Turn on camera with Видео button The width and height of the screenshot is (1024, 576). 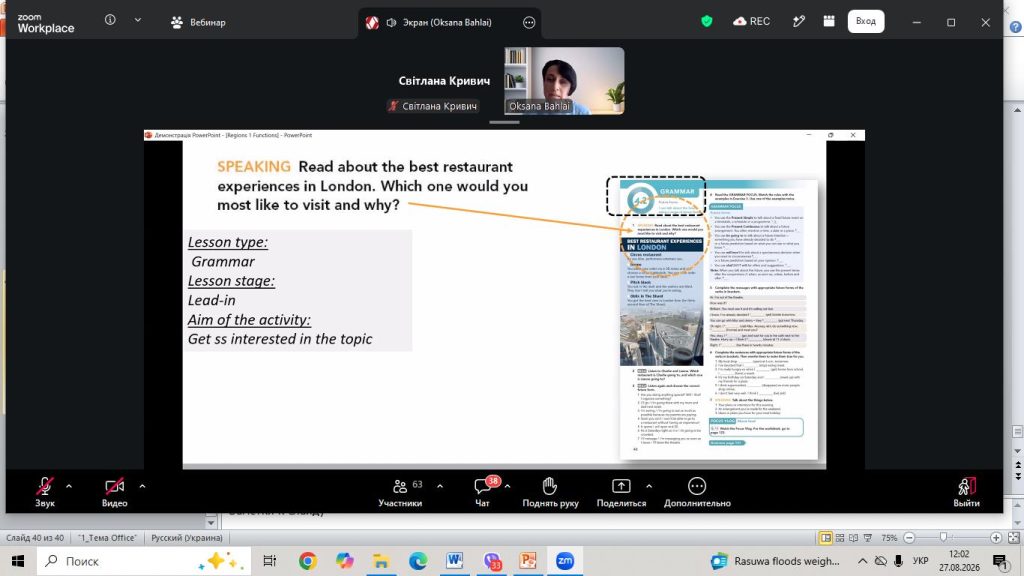click(114, 492)
